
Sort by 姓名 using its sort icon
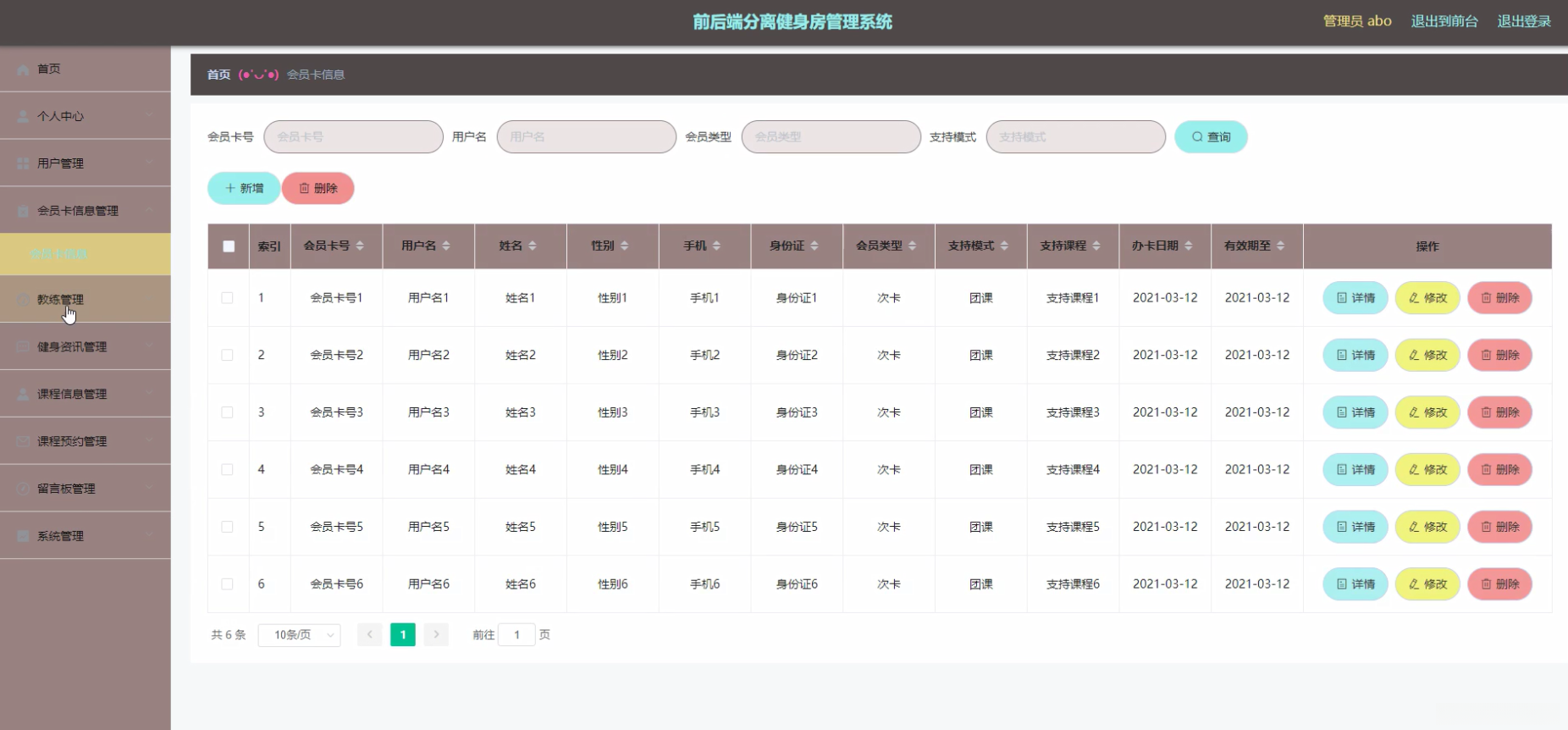pos(533,246)
